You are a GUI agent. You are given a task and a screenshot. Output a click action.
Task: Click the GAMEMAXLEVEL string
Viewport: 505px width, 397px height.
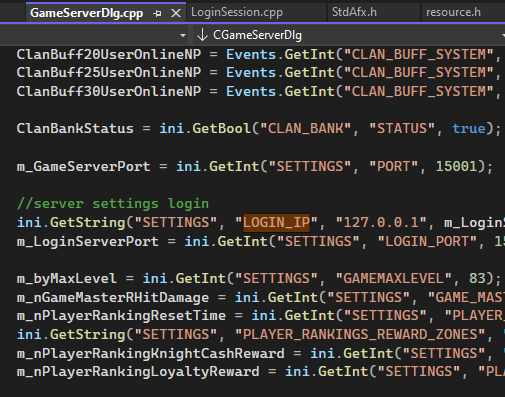coord(393,278)
